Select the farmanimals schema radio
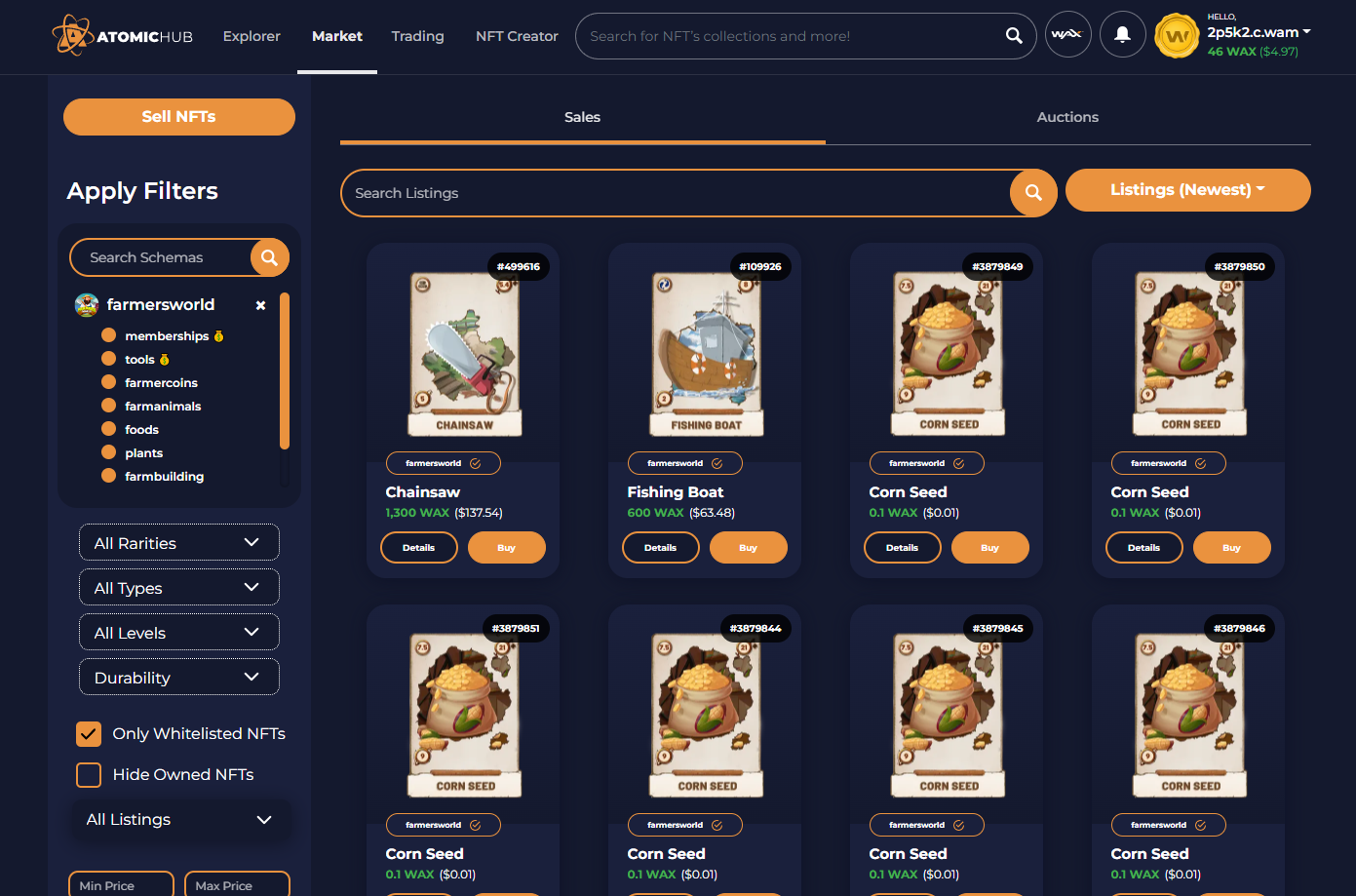The height and width of the screenshot is (896, 1356). 108,406
